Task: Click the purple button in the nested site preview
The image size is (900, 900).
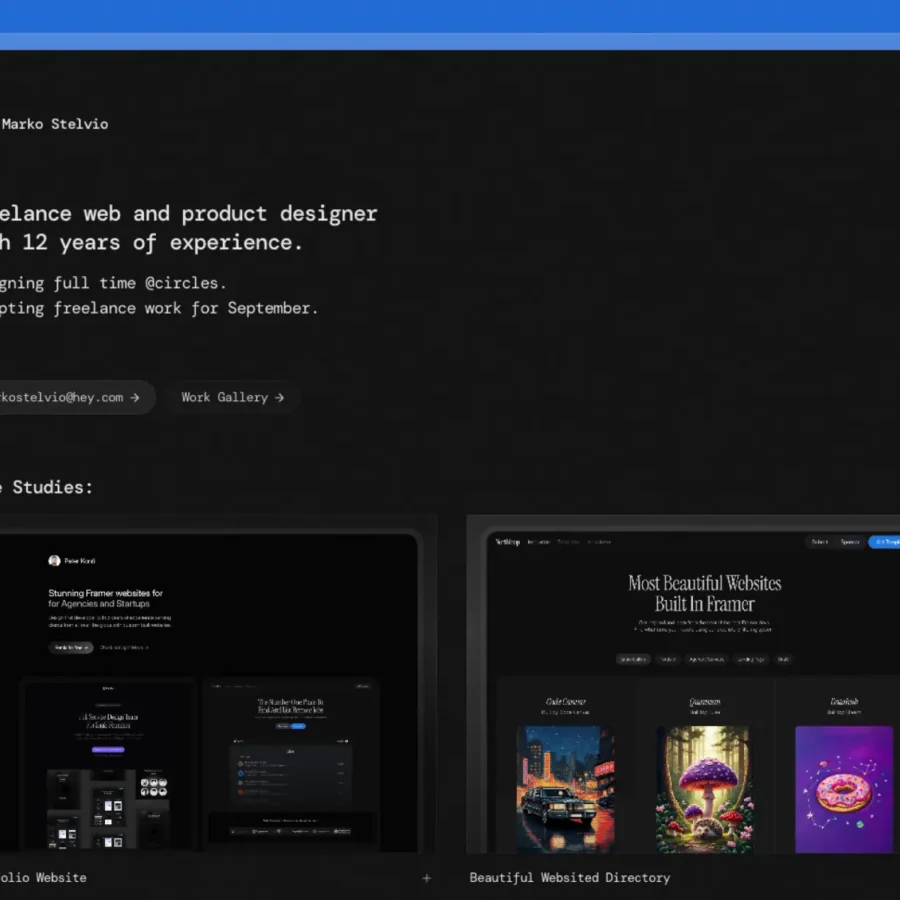Action: [x=107, y=749]
